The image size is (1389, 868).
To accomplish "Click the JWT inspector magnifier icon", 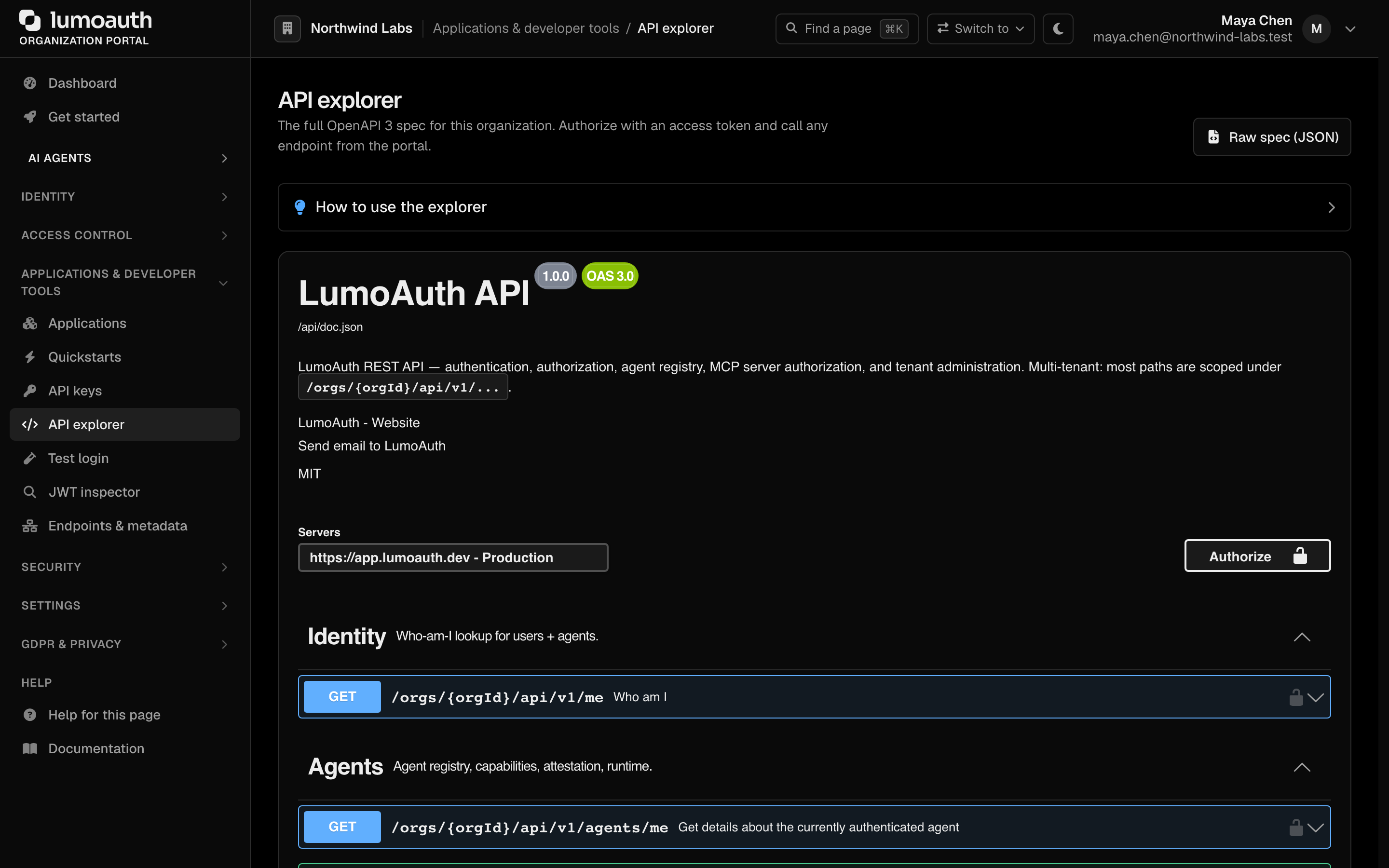I will pos(30,492).
